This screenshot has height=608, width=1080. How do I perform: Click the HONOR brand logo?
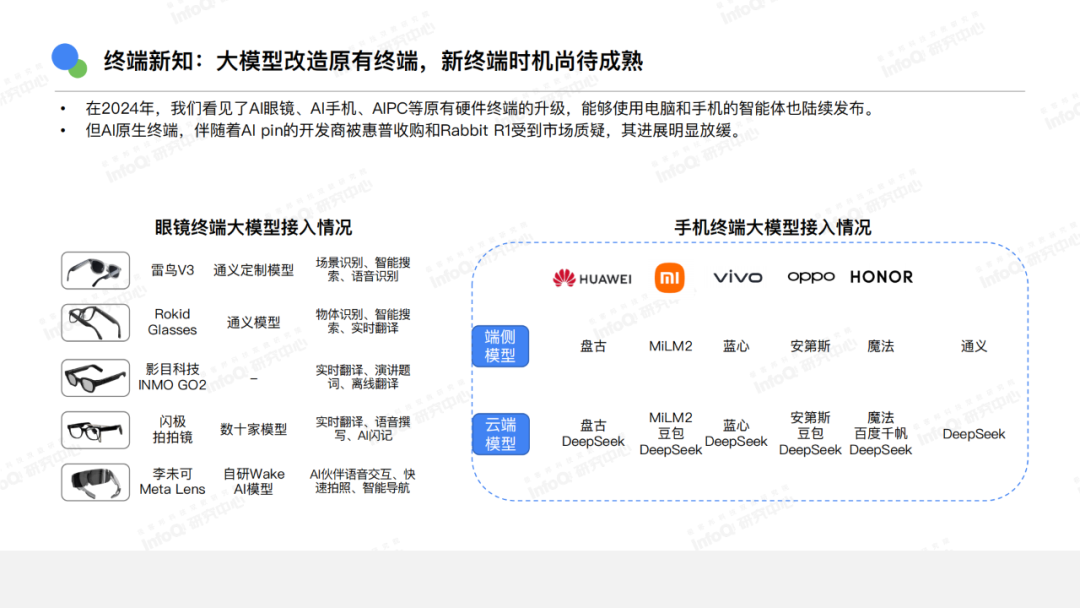point(881,277)
